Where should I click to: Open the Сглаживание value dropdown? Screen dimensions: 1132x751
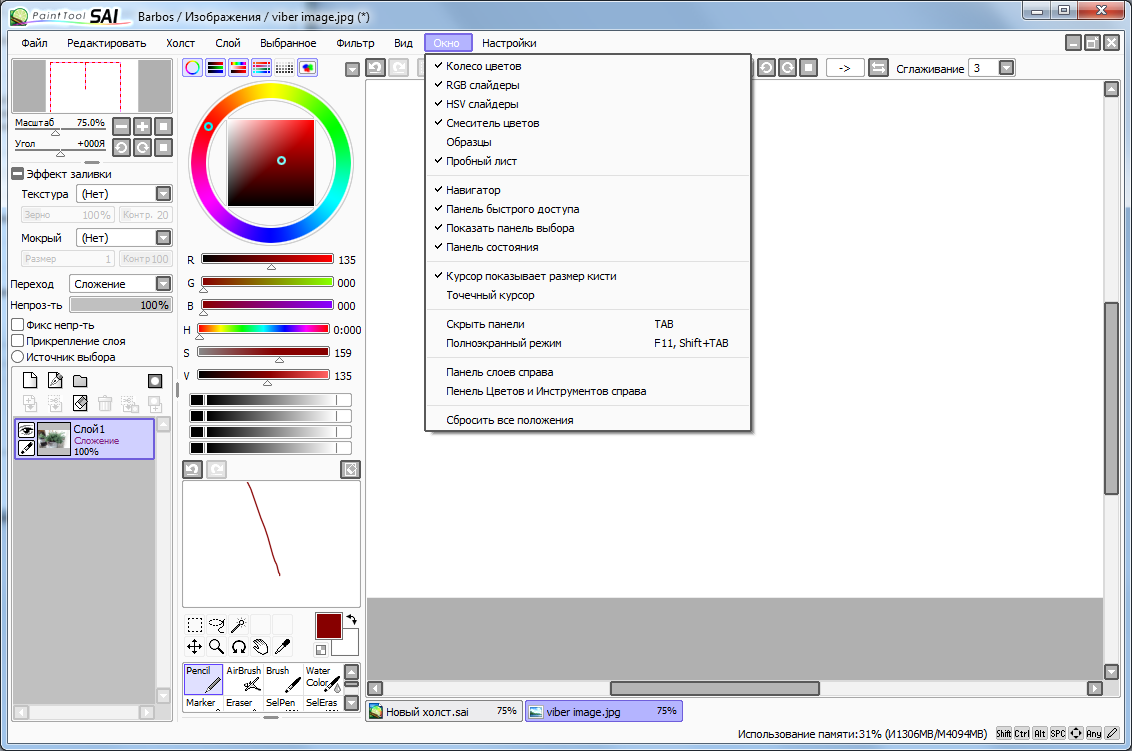1006,68
